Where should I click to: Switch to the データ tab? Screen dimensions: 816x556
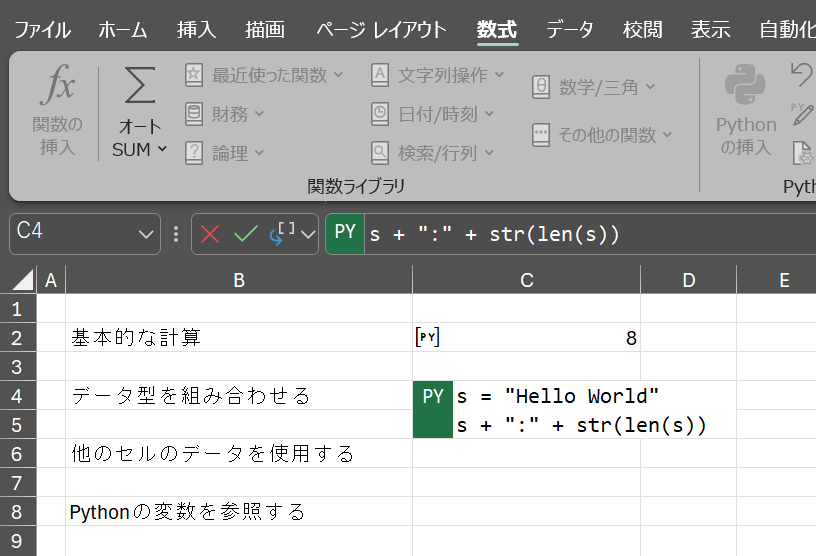[569, 29]
